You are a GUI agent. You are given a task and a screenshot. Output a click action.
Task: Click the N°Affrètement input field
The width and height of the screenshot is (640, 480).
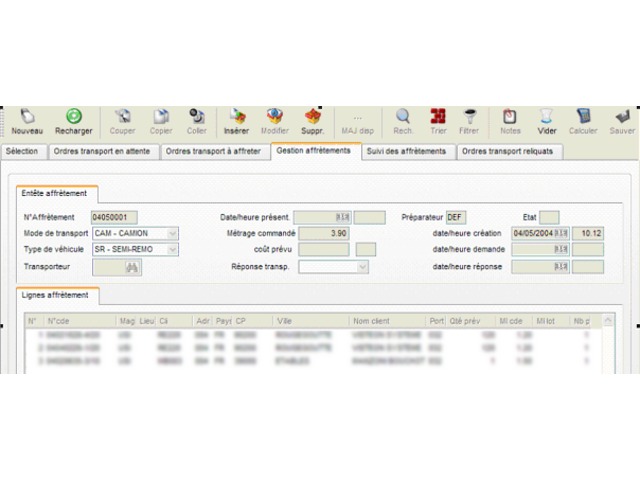[114, 217]
